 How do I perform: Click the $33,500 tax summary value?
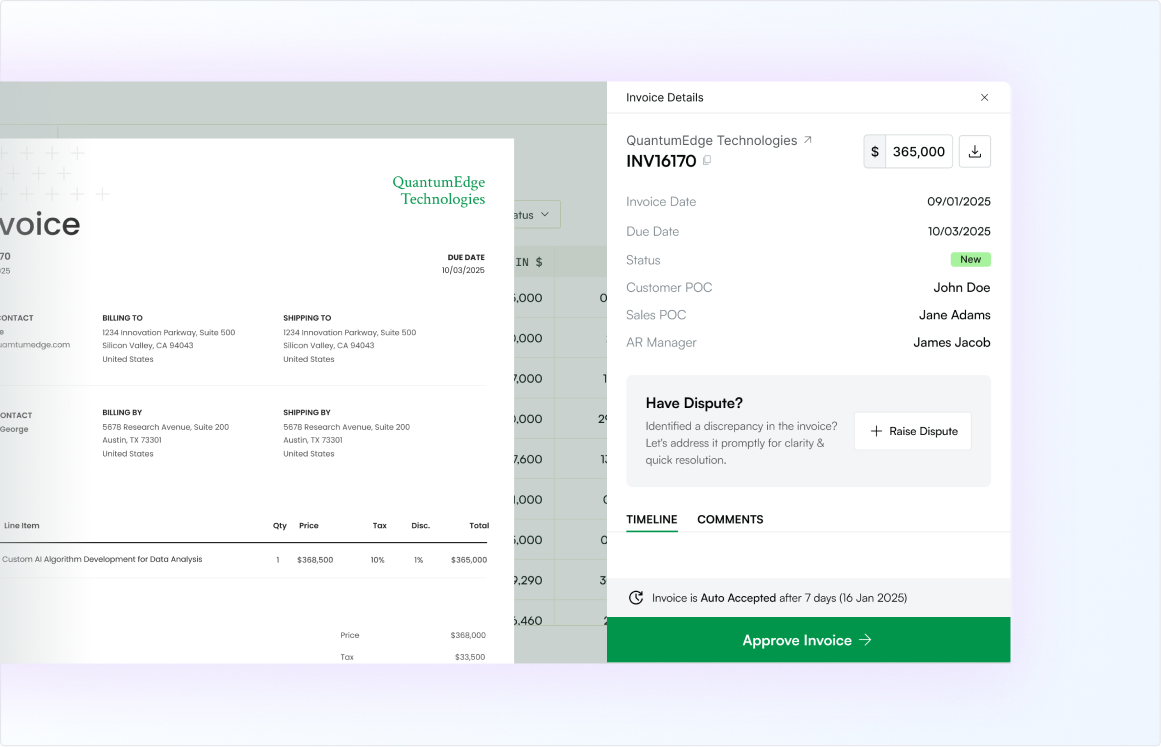click(470, 657)
